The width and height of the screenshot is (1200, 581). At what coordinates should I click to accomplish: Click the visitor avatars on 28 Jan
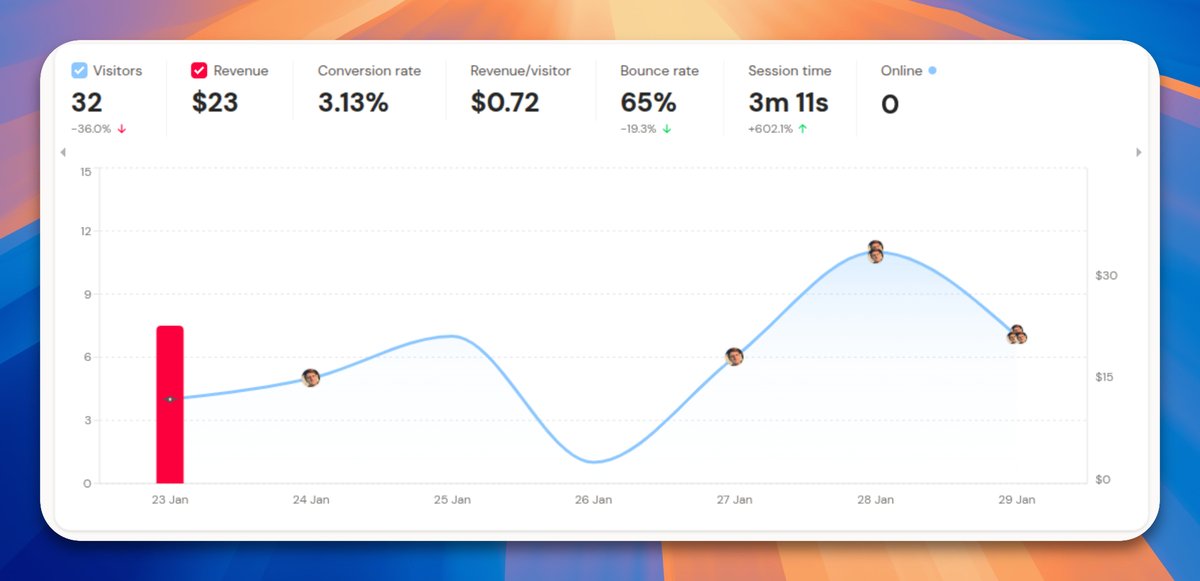pos(876,252)
